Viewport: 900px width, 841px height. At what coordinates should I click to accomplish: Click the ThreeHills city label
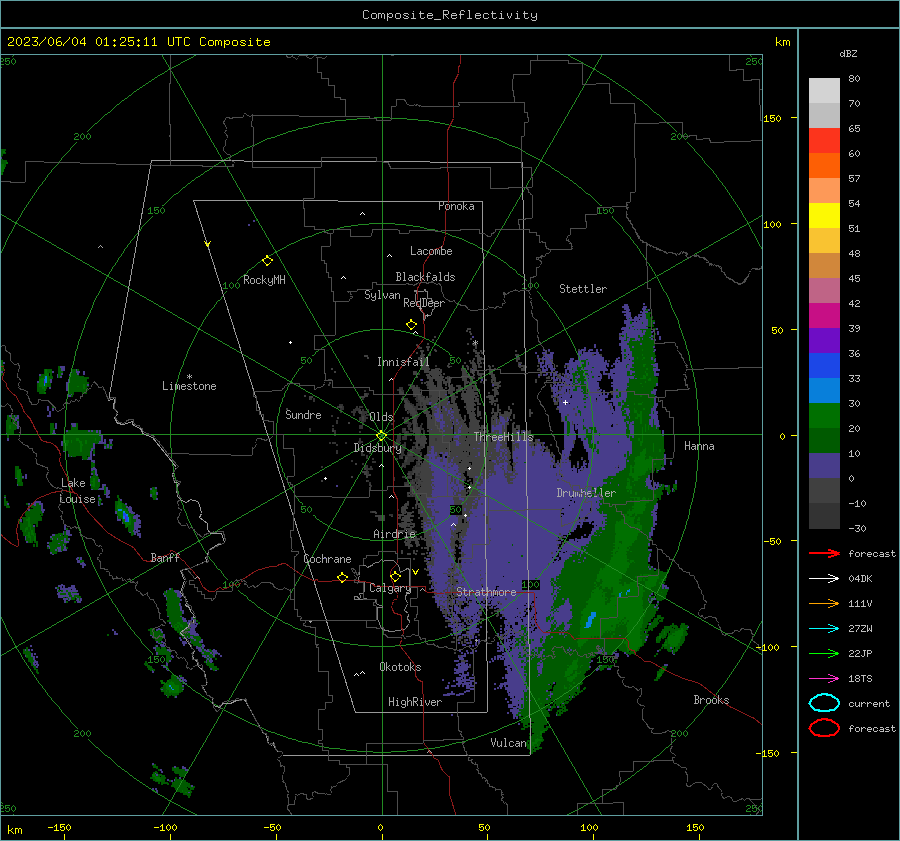point(503,437)
